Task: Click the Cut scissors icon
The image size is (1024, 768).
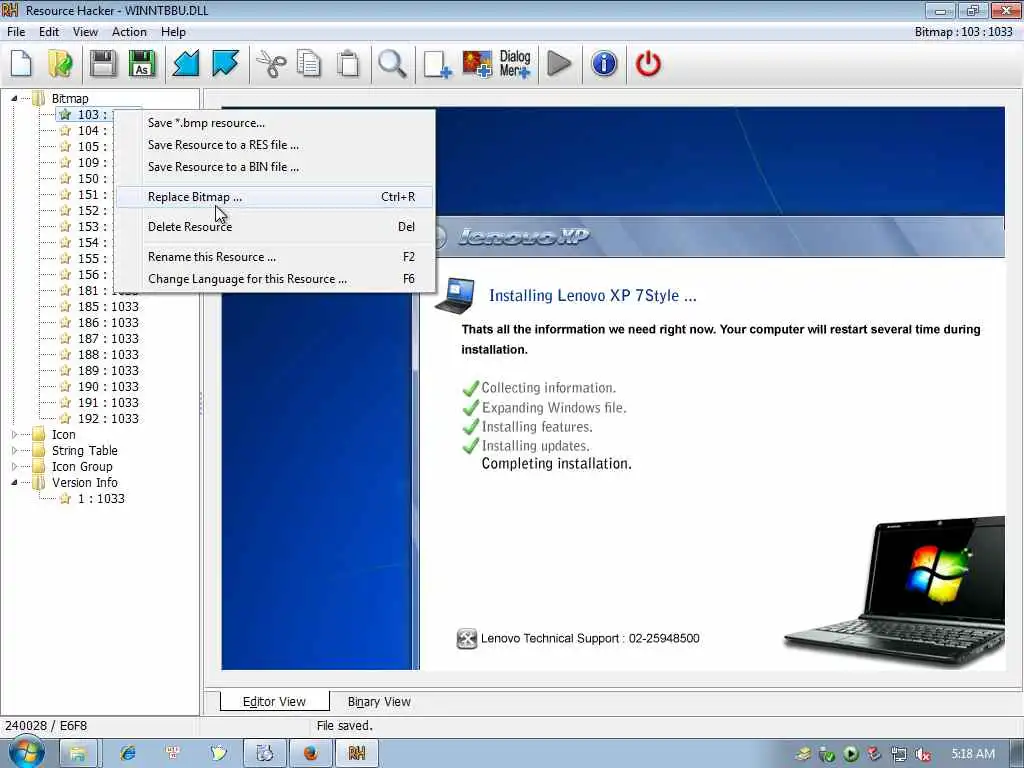Action: pos(270,64)
